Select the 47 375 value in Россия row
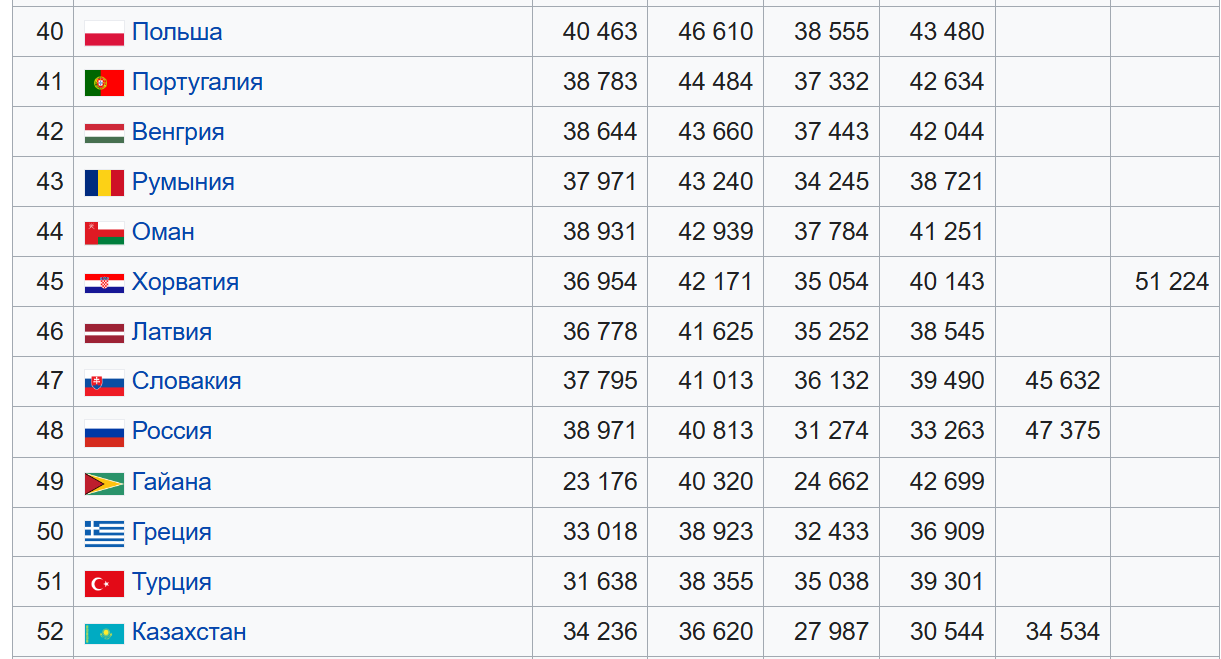1221x659 pixels. click(x=1063, y=431)
